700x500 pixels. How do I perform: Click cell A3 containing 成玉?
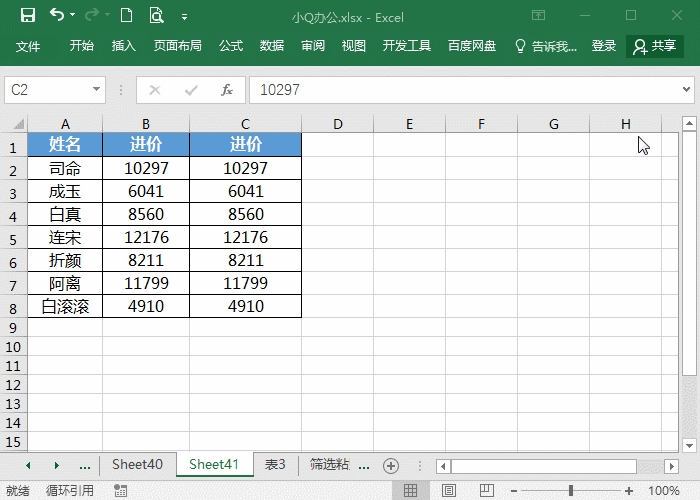[65, 192]
